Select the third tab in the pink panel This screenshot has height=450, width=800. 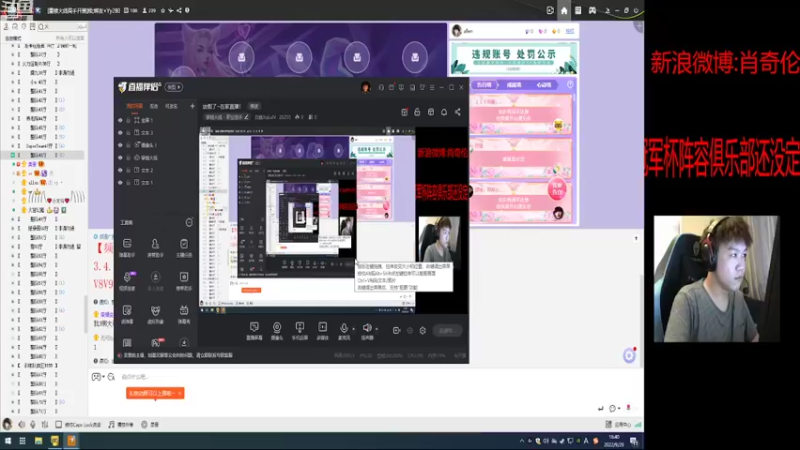[x=544, y=85]
